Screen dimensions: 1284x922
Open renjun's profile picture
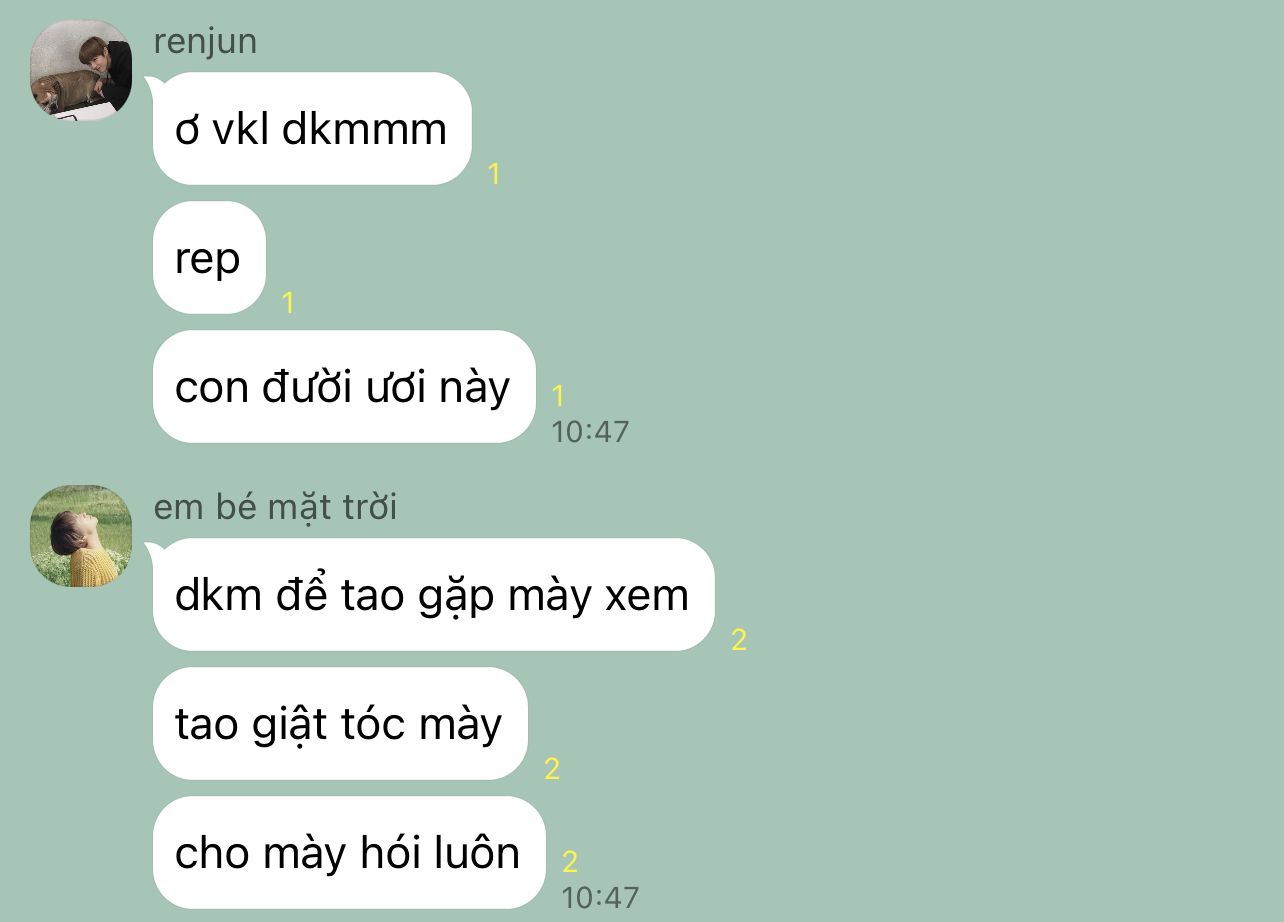click(x=81, y=70)
